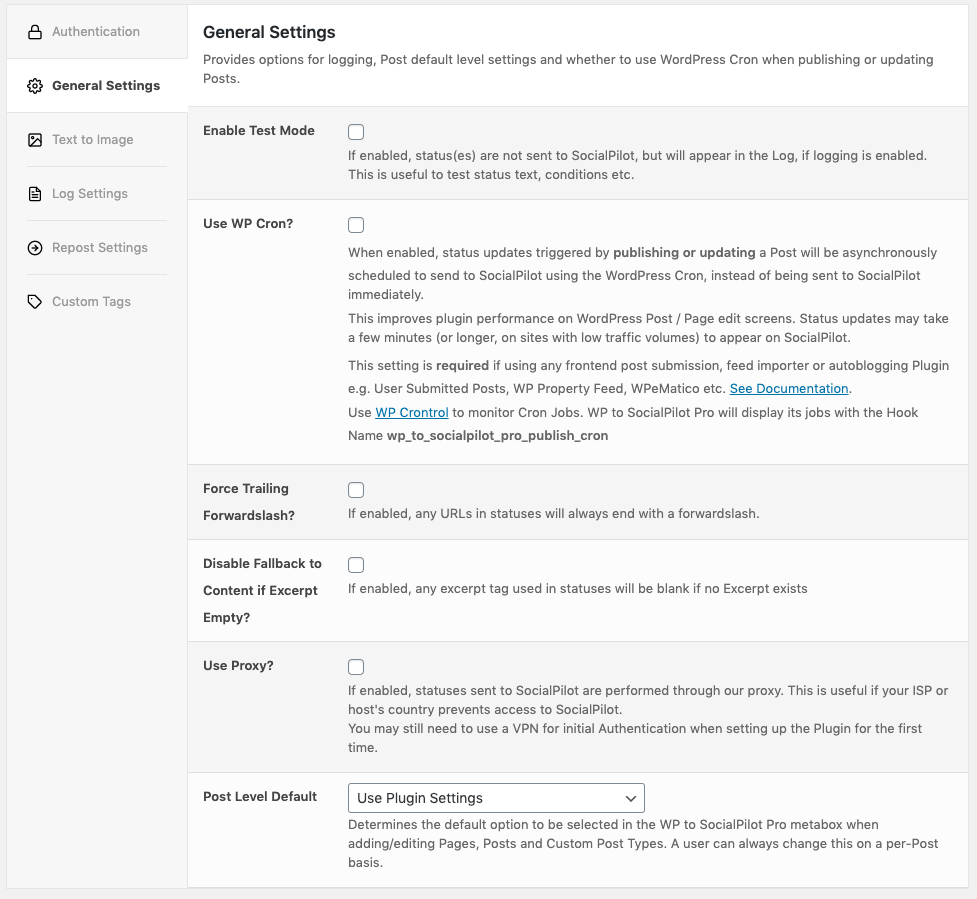The height and width of the screenshot is (899, 977).
Task: Go to the Log Settings tab
Action: (x=90, y=194)
